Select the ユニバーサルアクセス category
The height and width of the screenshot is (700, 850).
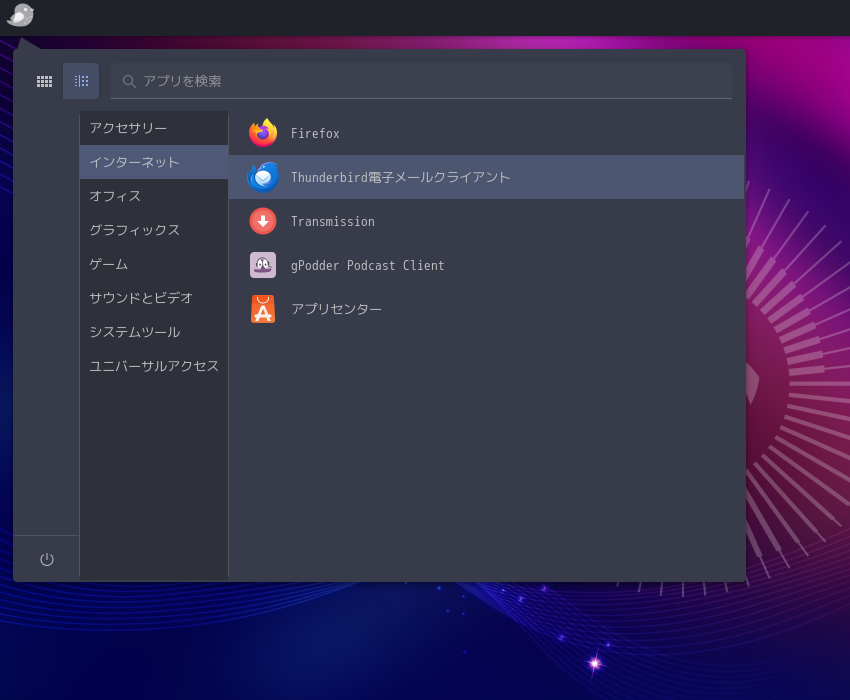[153, 366]
